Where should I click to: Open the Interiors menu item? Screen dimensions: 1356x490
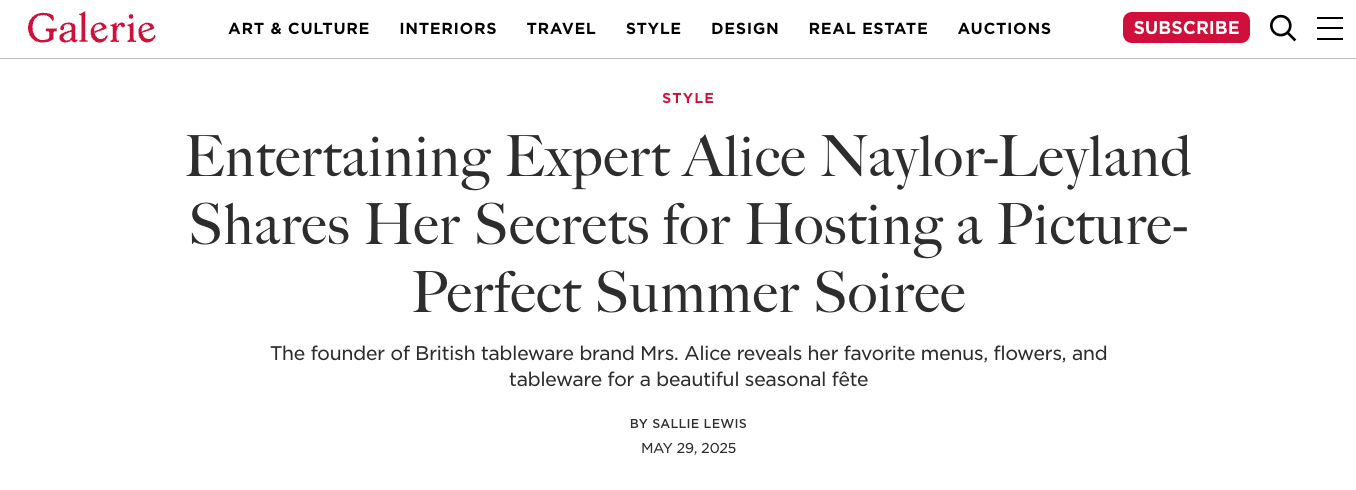point(448,29)
